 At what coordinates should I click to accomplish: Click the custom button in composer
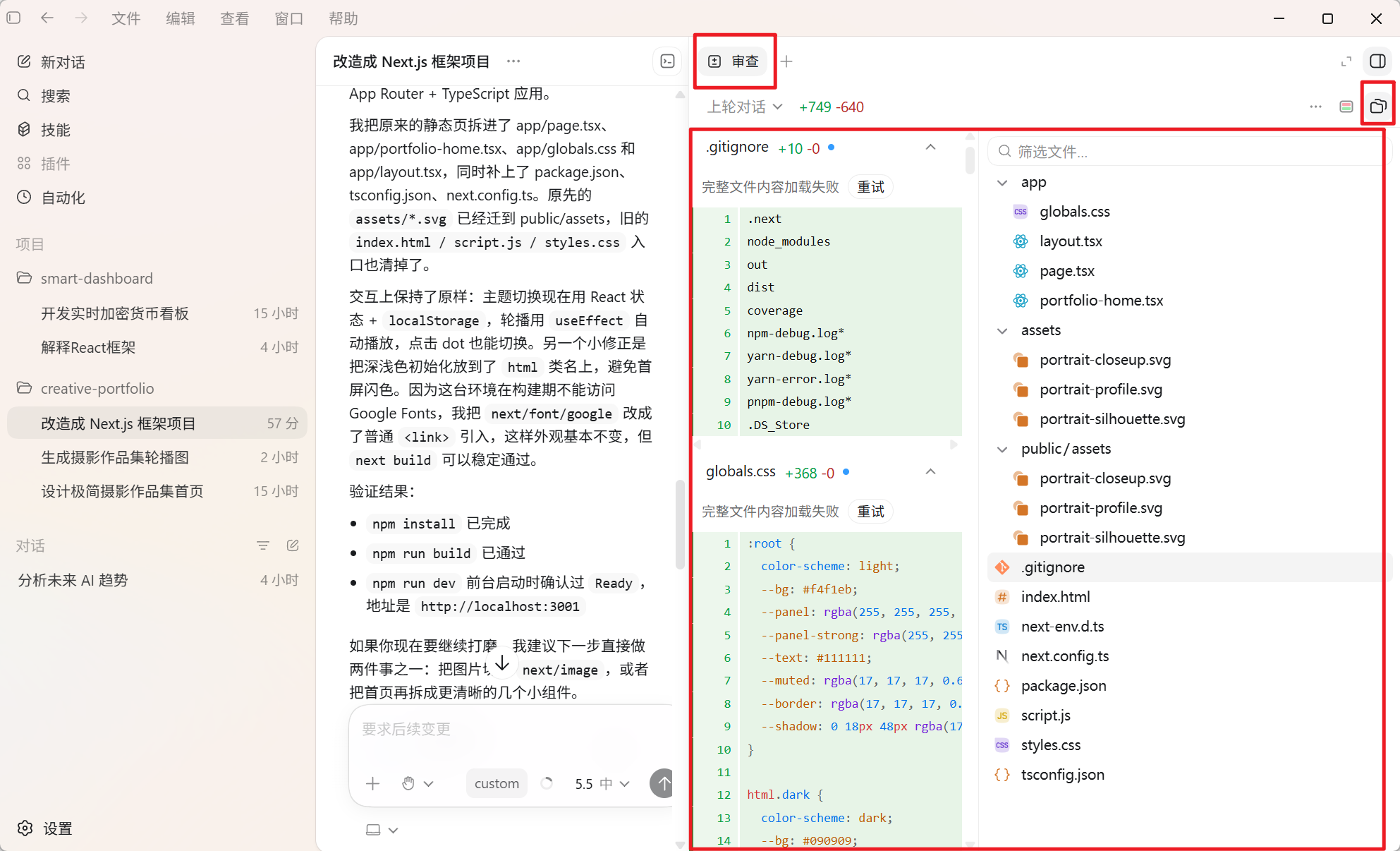(497, 783)
